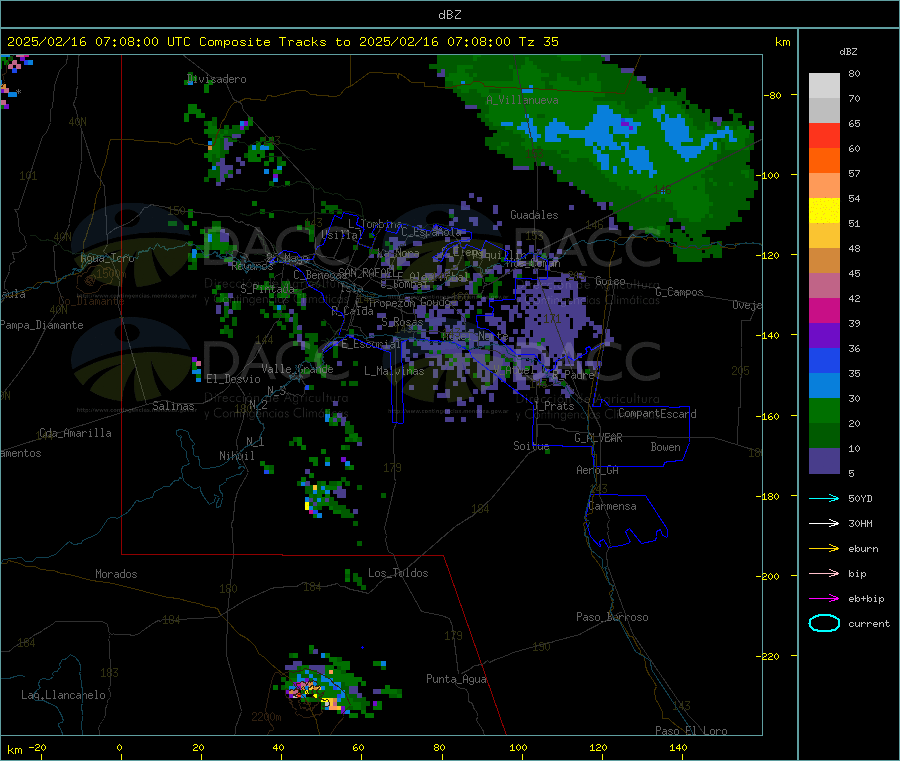Click the pink bip arrow in legend
Image resolution: width=900 pixels, height=761 pixels.
click(x=824, y=573)
